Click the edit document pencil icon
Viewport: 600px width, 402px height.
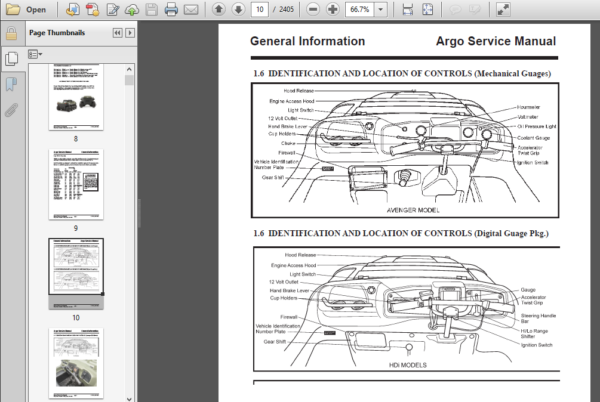tap(112, 10)
